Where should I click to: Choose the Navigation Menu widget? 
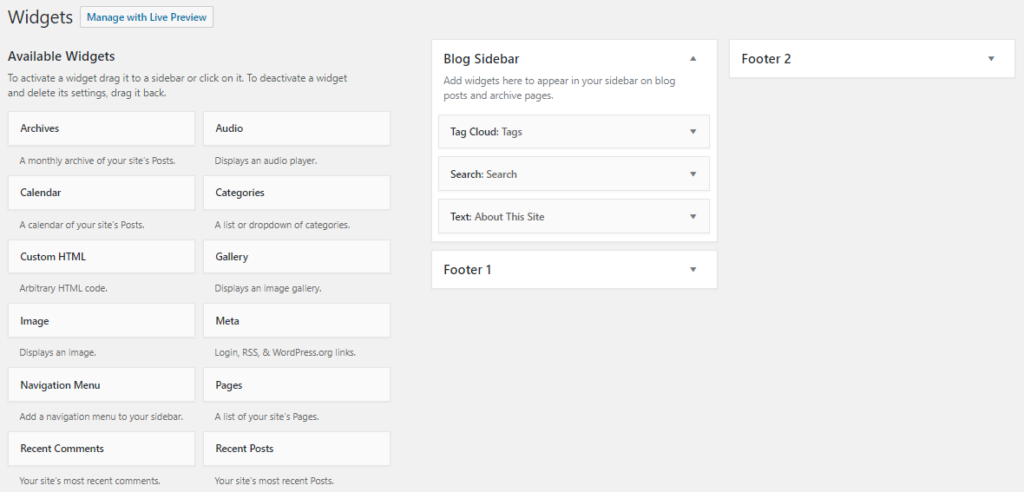[101, 385]
